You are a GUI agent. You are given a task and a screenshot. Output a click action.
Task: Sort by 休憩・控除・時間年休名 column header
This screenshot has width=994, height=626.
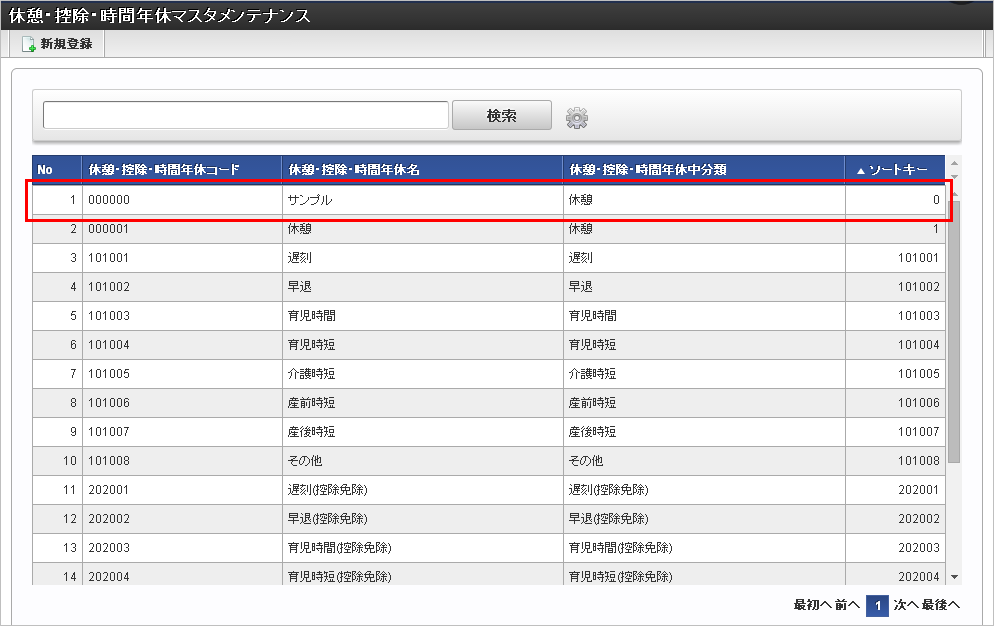422,169
